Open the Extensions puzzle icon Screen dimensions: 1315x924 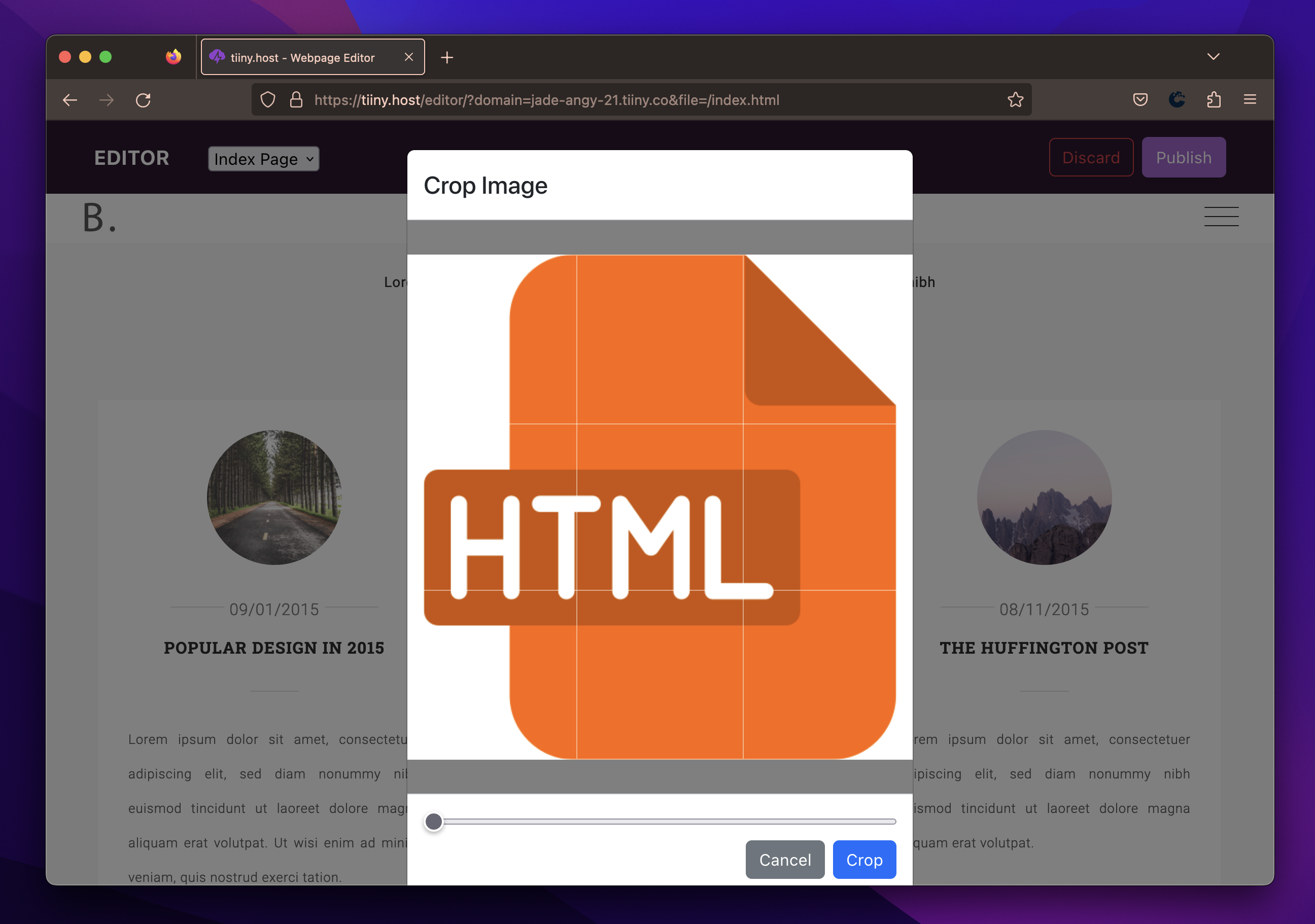pyautogui.click(x=1213, y=99)
